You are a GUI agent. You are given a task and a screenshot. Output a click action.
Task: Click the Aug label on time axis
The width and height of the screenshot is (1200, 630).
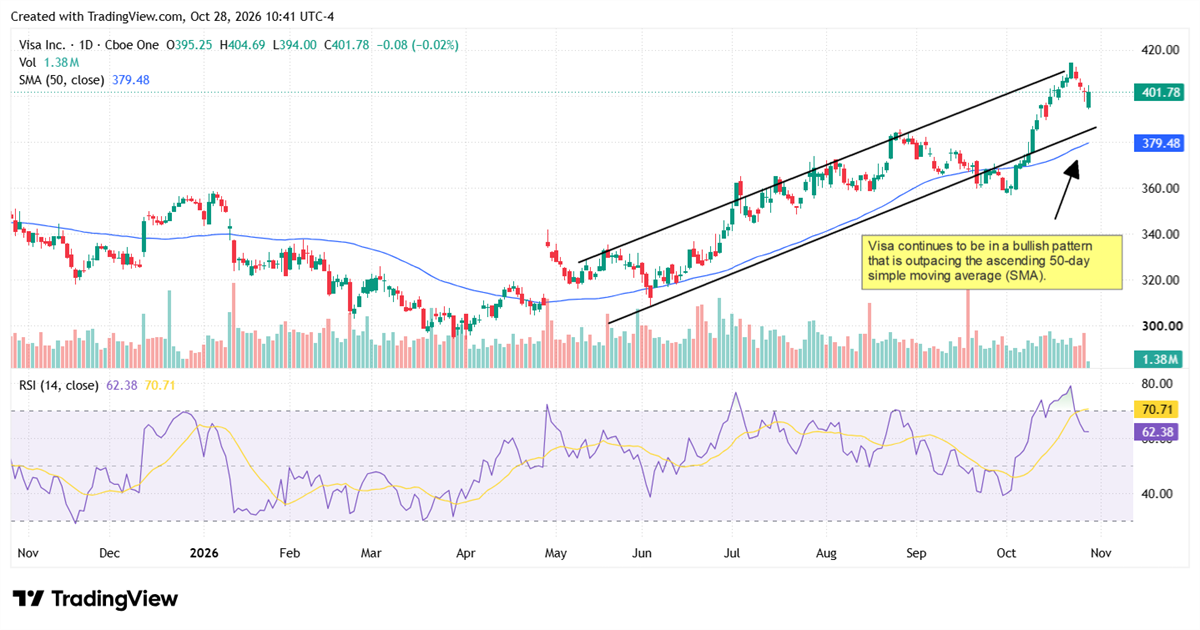tap(825, 552)
